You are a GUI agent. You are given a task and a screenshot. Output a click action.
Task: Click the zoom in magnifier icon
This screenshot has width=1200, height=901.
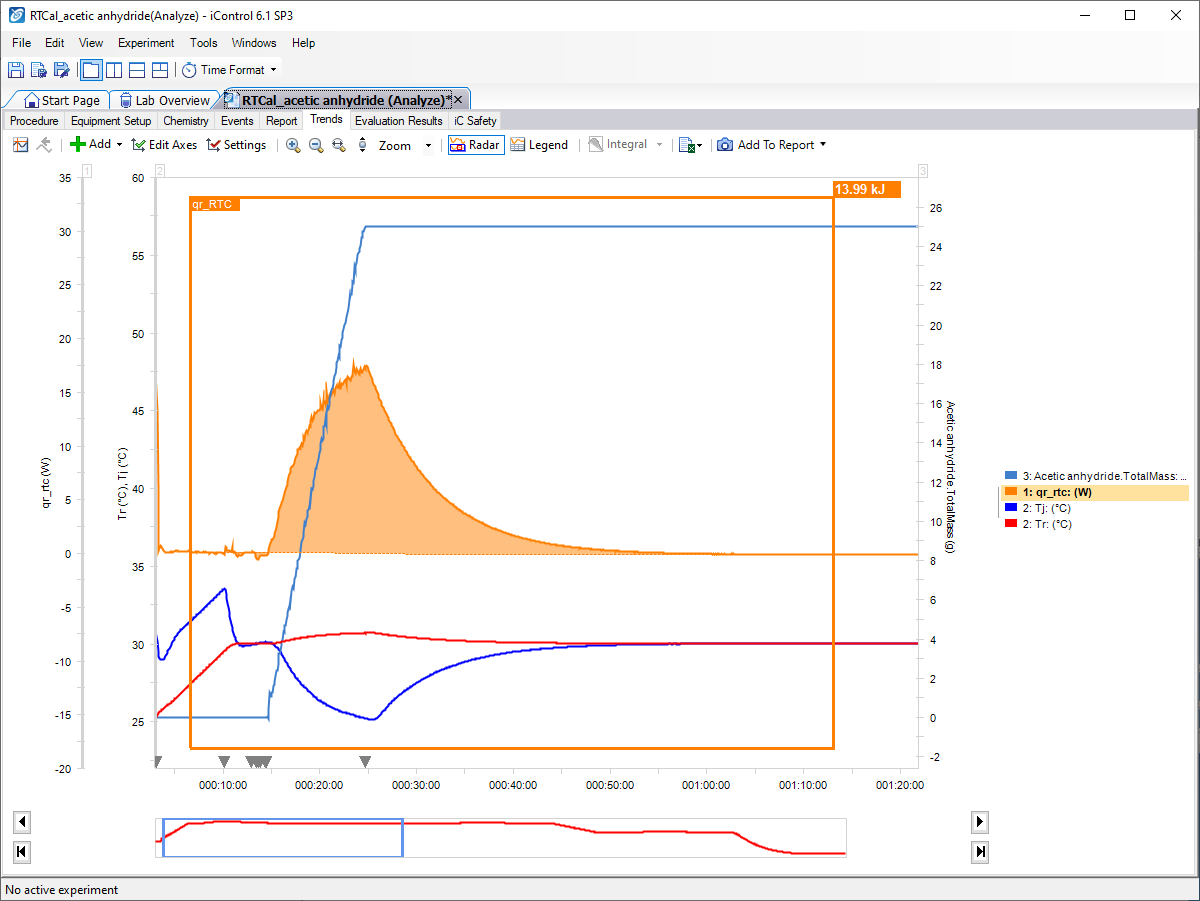pyautogui.click(x=293, y=145)
